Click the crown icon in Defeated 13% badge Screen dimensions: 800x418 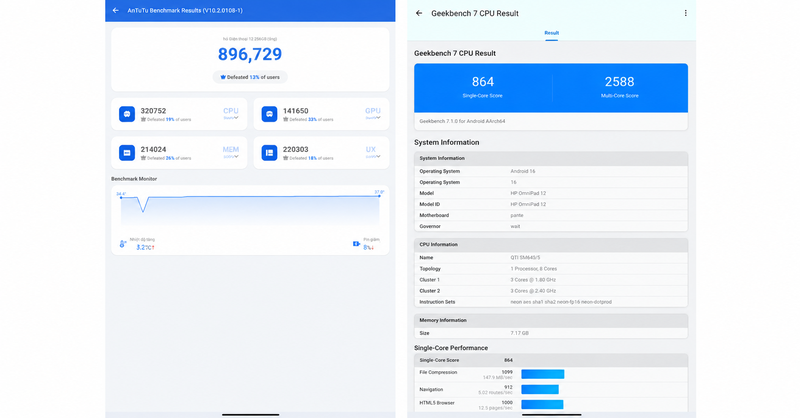tap(223, 77)
